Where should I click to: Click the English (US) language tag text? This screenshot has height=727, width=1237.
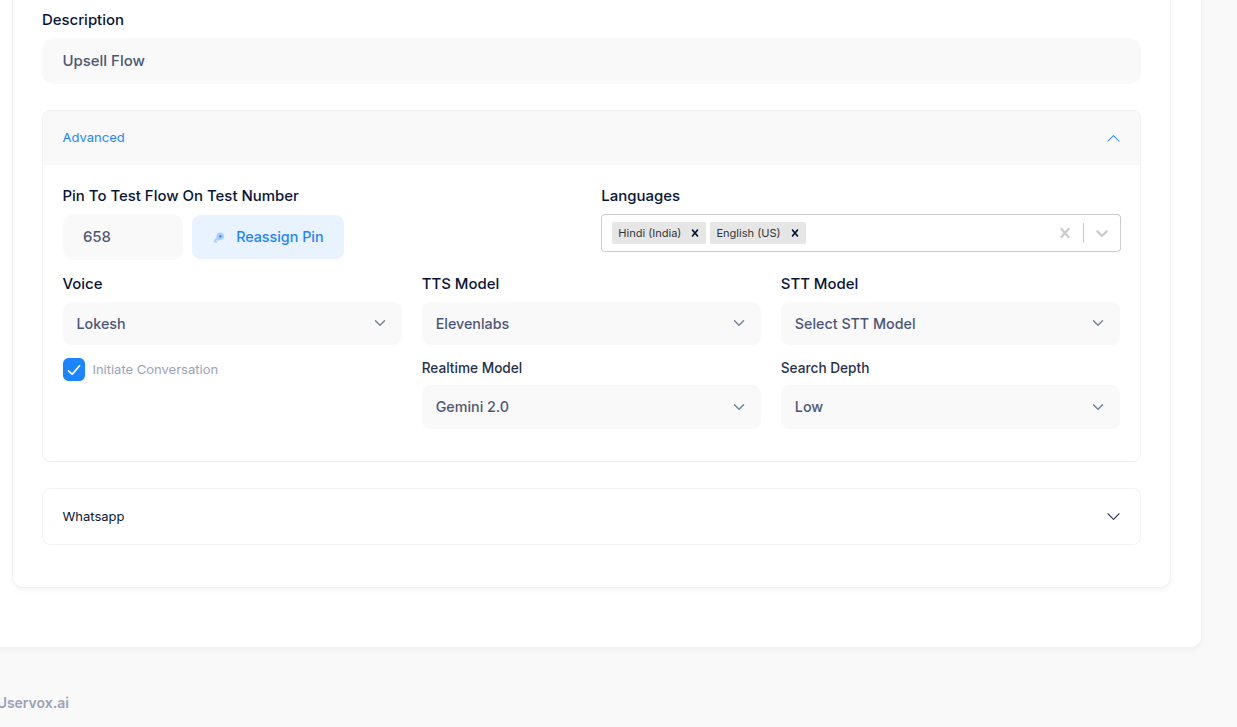pos(748,233)
